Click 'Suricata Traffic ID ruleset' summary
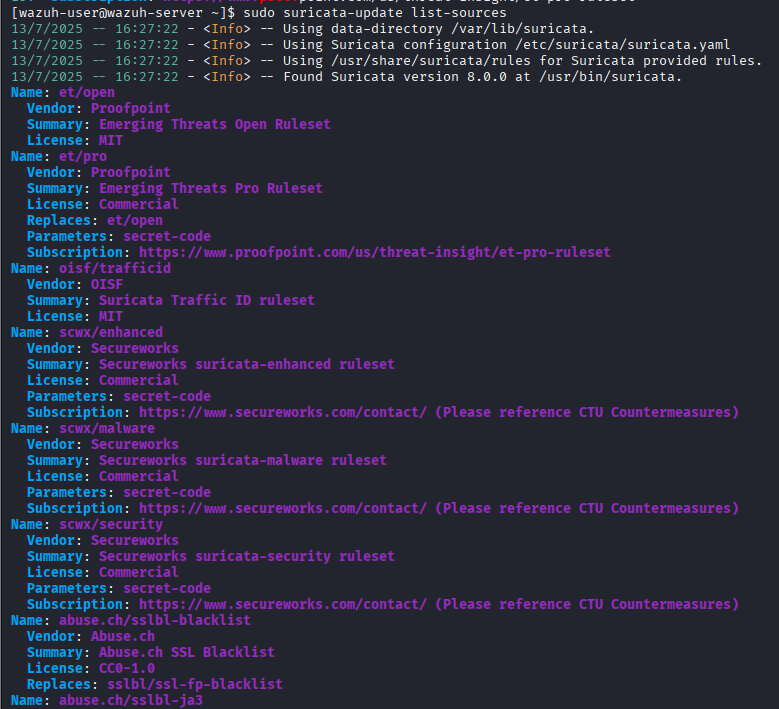 (207, 300)
